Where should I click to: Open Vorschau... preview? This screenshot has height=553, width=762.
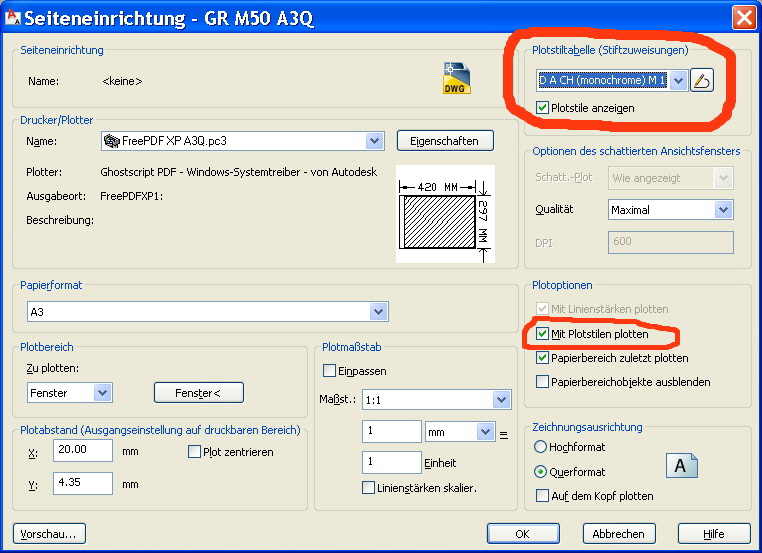pyautogui.click(x=49, y=534)
